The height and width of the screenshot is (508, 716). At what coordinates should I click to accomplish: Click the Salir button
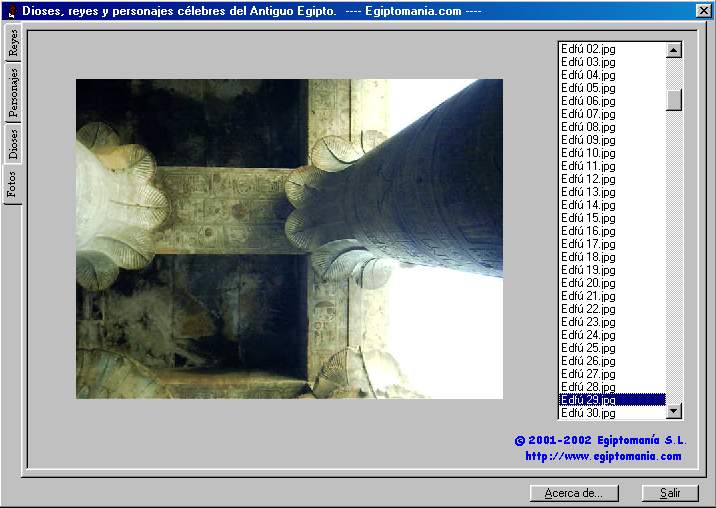tap(670, 493)
